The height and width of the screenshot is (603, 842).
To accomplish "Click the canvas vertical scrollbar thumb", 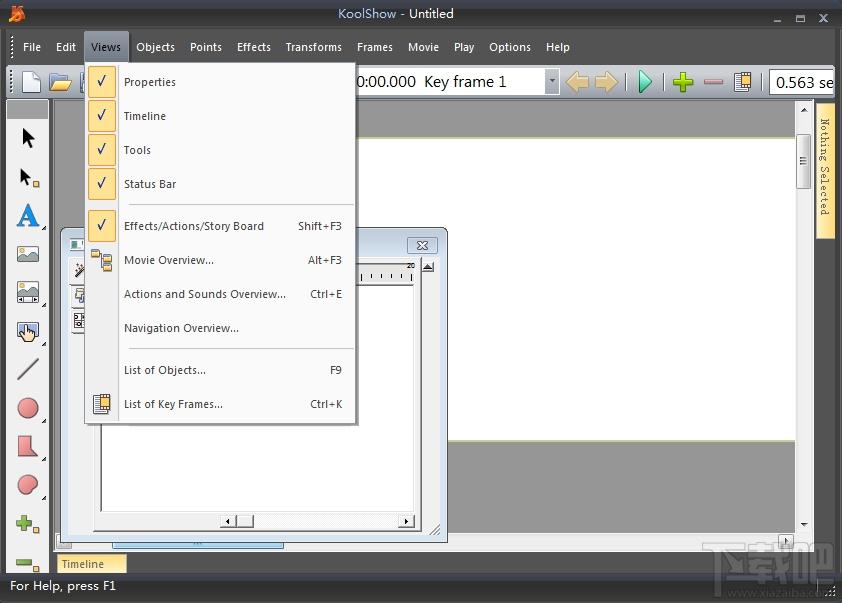I will pos(803,161).
